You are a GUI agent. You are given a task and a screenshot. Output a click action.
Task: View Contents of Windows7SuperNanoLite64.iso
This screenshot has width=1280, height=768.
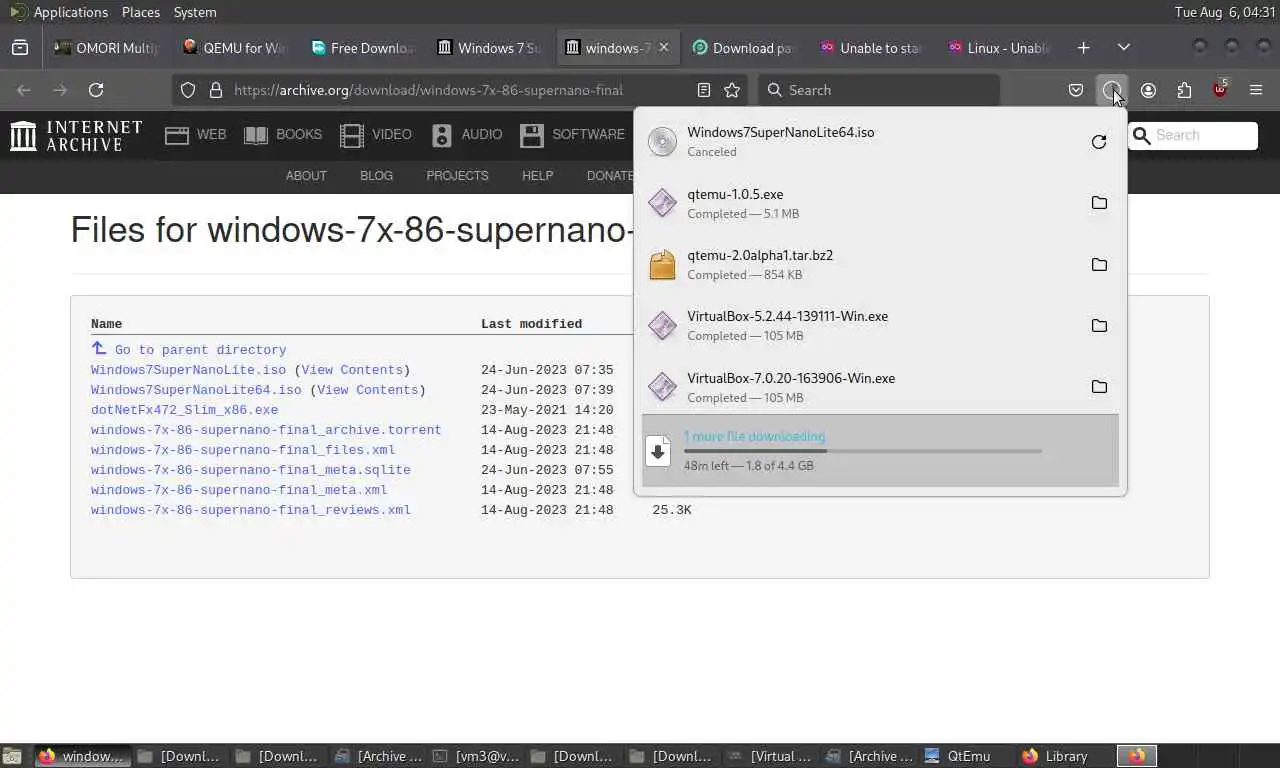tap(367, 390)
